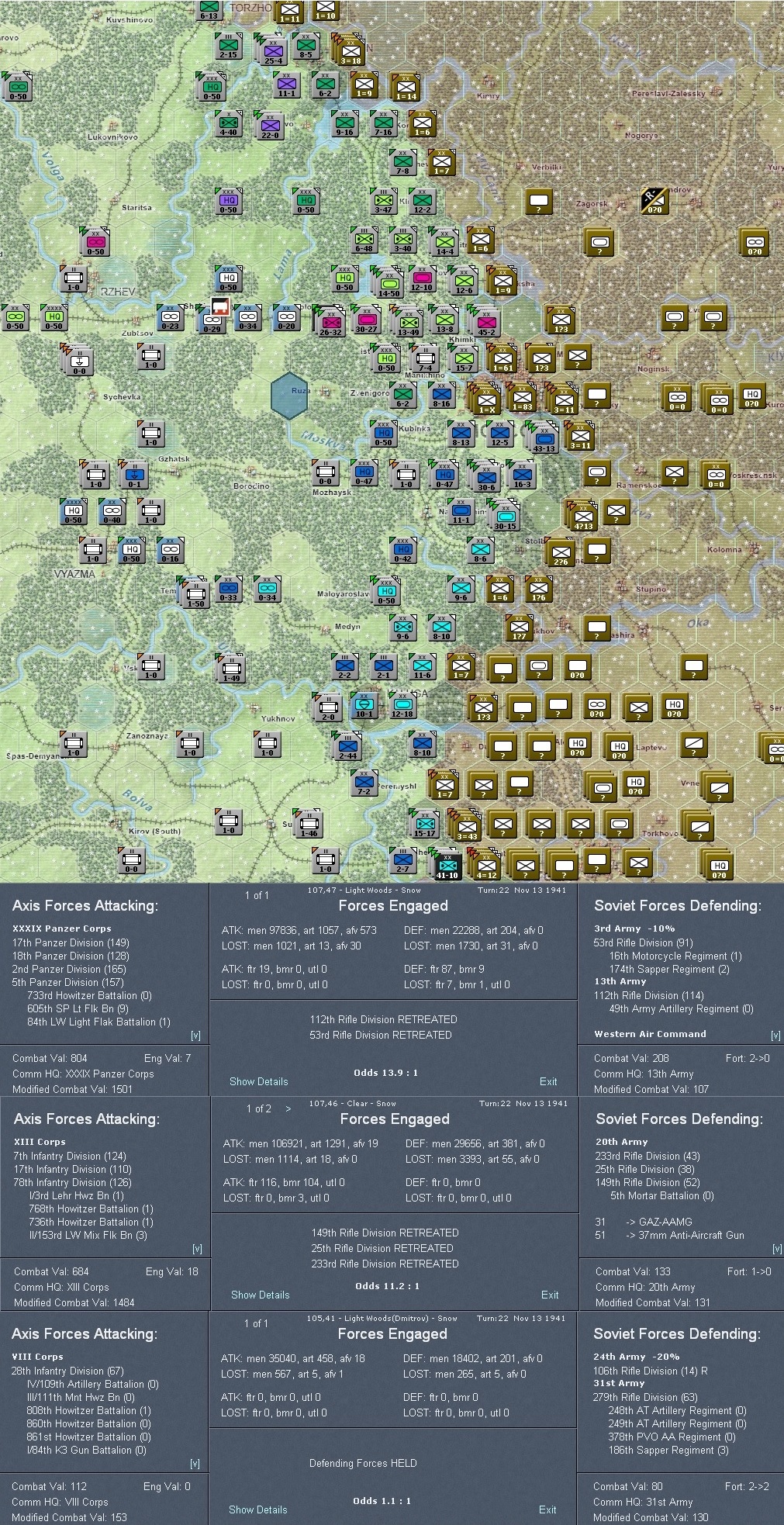Viewport: 784px width, 1525px height.
Task: Click 279th Rifle Division (63) entry
Action: 645,1397
